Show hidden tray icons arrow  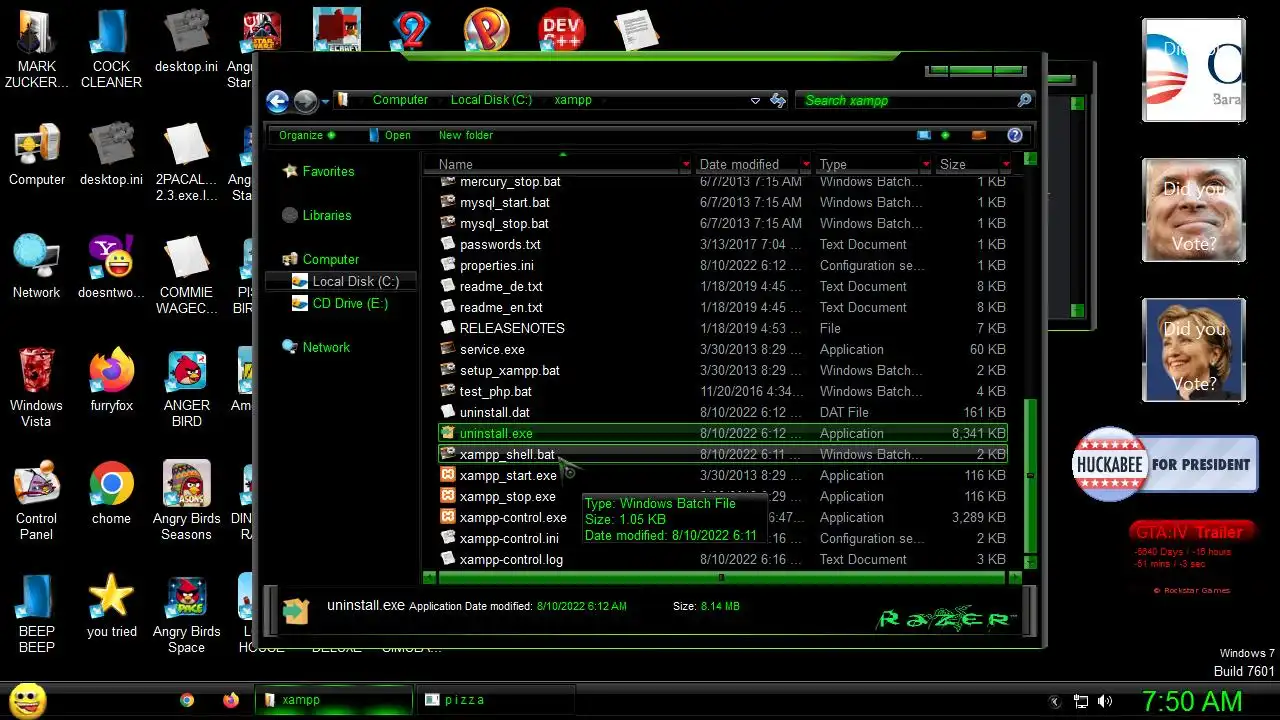tap(1054, 702)
